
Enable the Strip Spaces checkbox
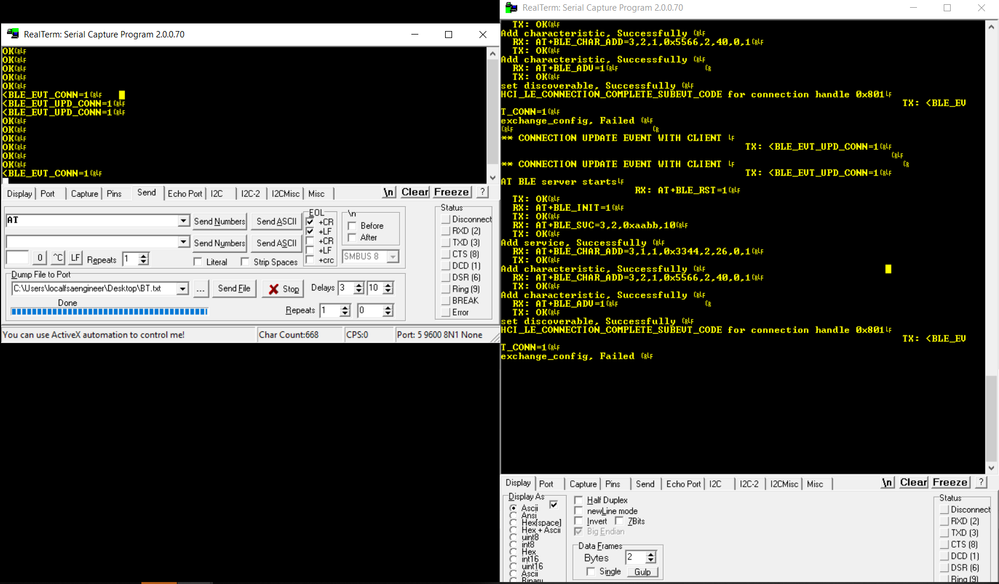245,262
